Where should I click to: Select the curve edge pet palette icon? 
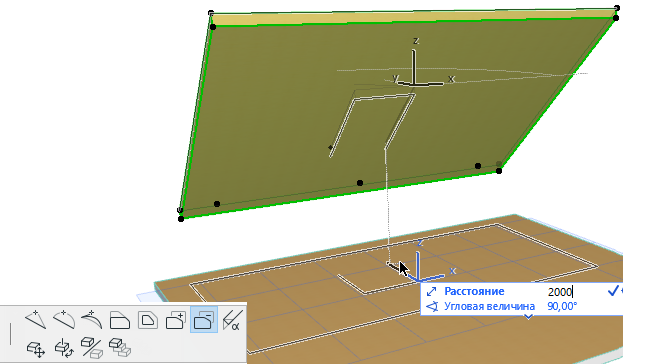pyautogui.click(x=64, y=320)
